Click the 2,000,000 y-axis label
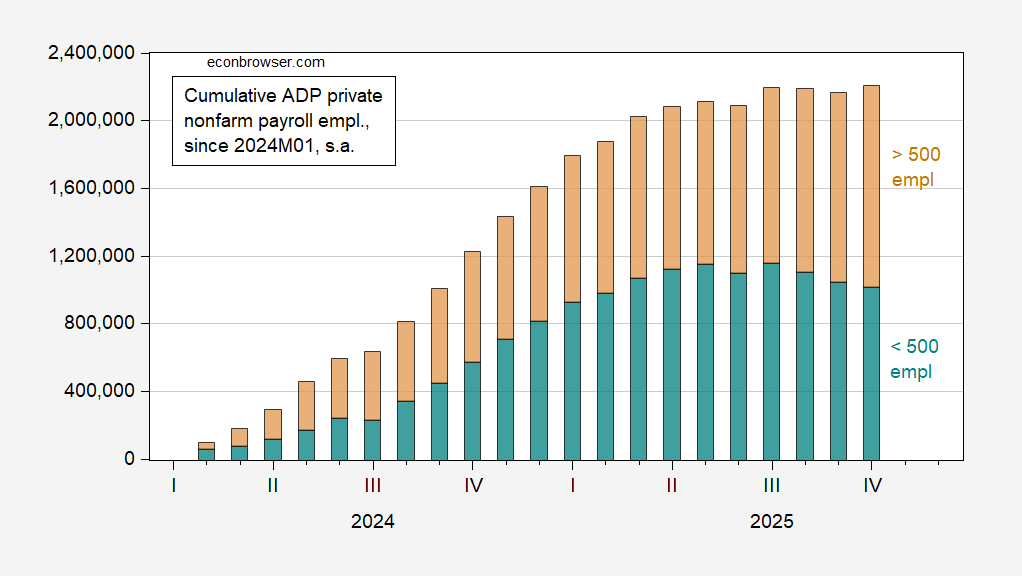1022x576 pixels. (93, 120)
